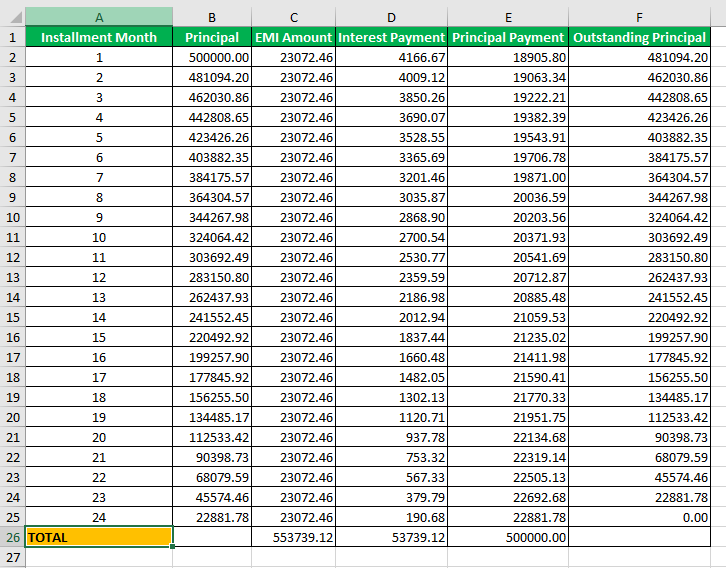Click the interest payment 3201.46
Screen dimensions: 726x568
pyautogui.click(x=392, y=177)
